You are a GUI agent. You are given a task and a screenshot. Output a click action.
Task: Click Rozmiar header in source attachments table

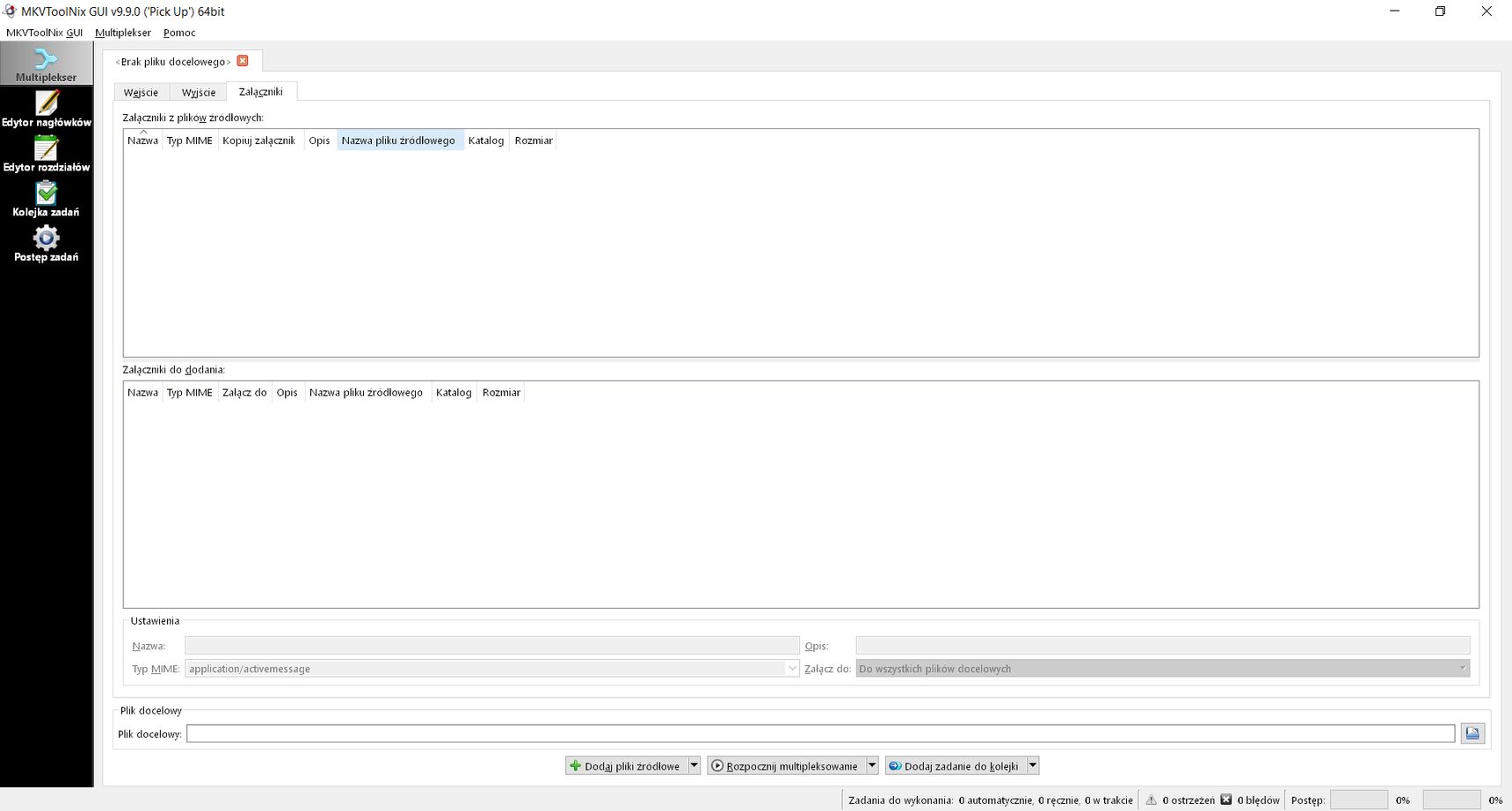click(x=534, y=141)
